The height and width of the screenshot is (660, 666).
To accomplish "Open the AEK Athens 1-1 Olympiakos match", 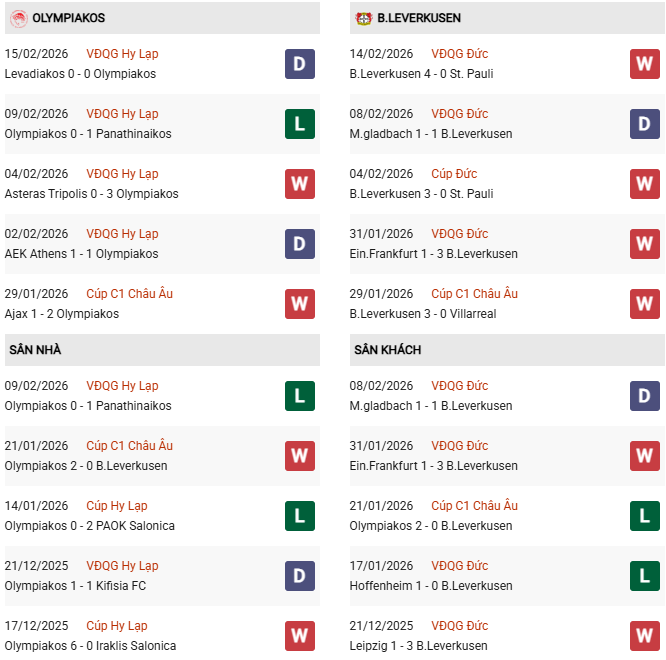I will pyautogui.click(x=81, y=254).
